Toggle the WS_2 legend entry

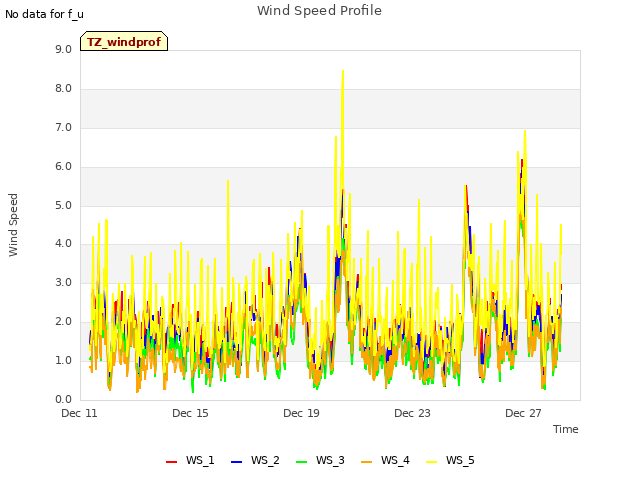[x=255, y=460]
